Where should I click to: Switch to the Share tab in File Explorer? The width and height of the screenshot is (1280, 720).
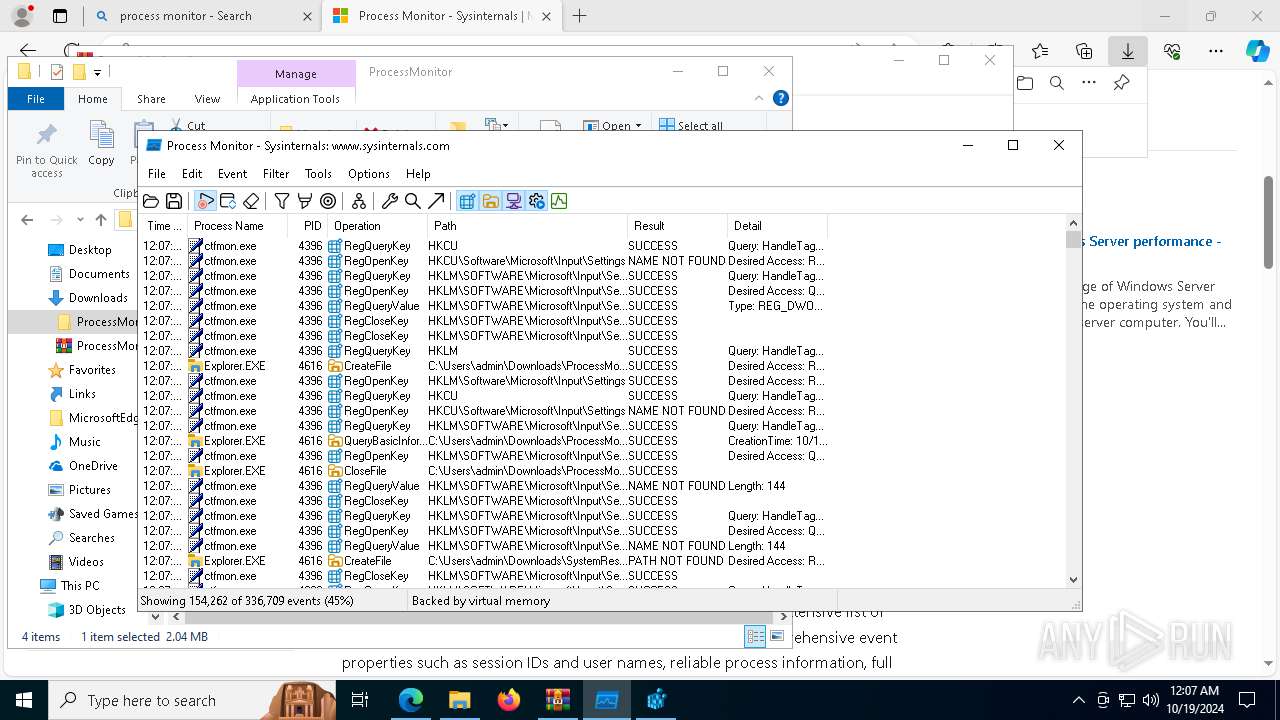[x=151, y=99]
